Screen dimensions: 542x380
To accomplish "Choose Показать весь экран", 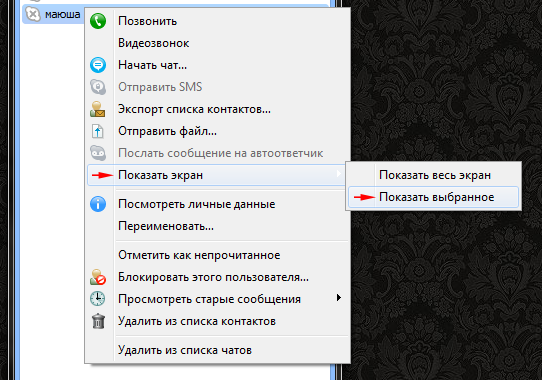I will click(x=433, y=175).
